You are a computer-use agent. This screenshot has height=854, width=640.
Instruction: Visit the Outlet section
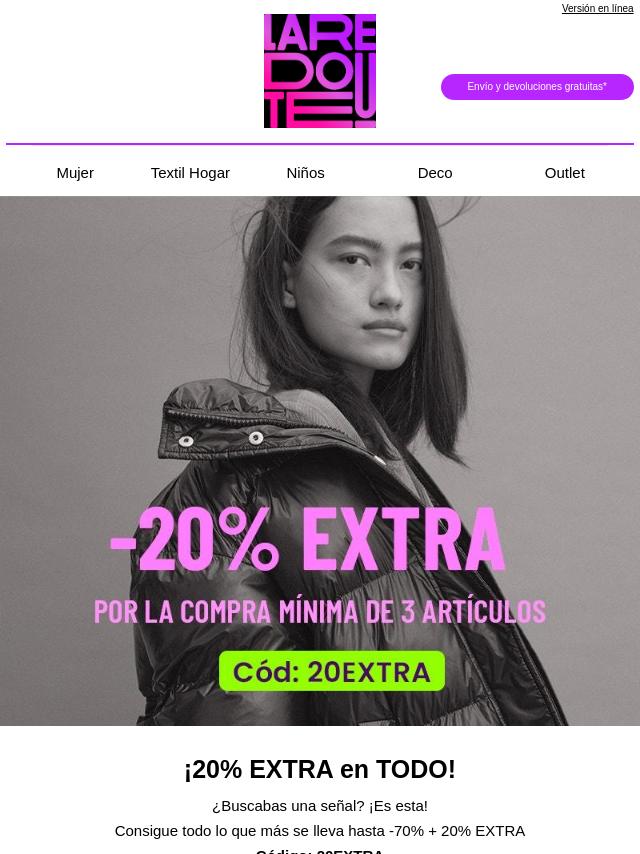(x=564, y=173)
